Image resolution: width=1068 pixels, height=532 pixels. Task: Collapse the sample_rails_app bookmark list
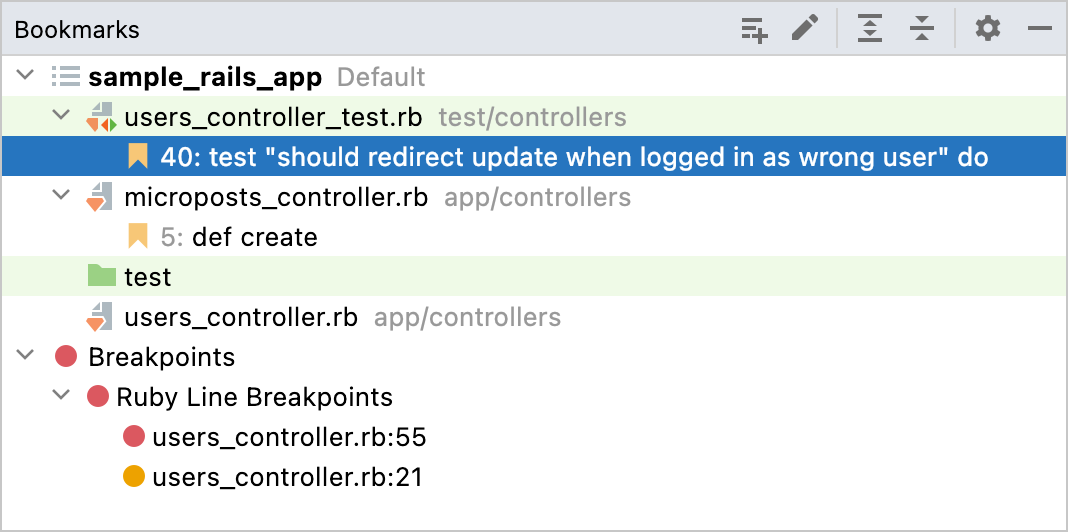pos(27,77)
